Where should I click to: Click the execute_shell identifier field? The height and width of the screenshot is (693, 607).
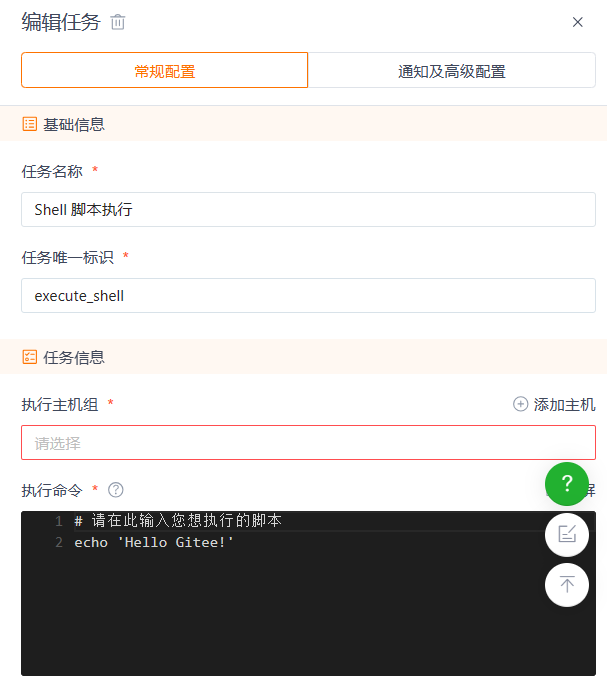click(308, 296)
